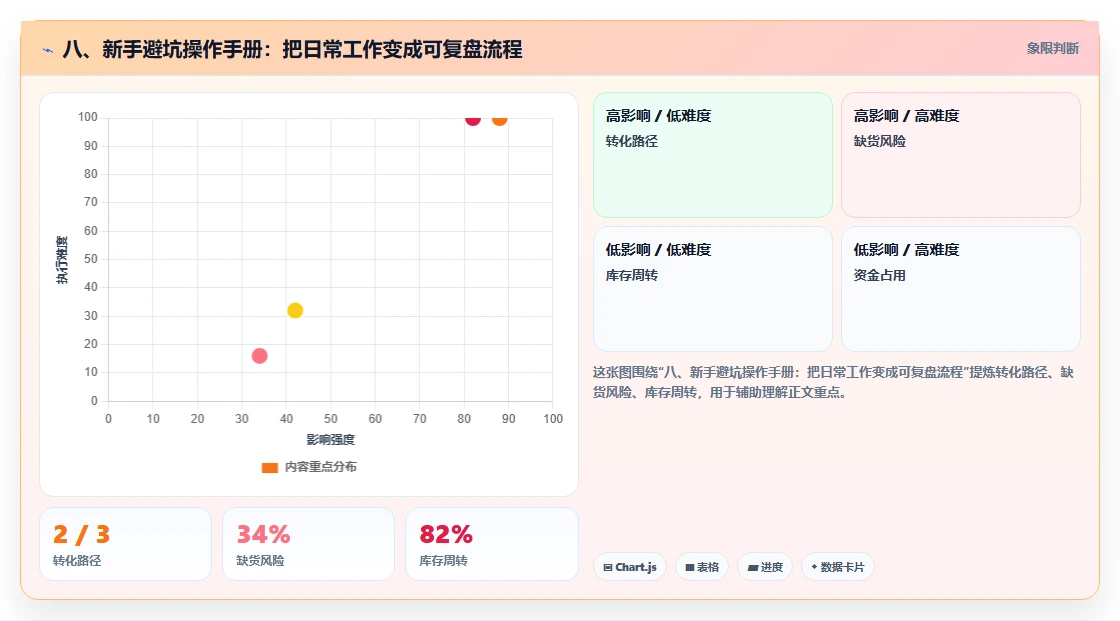Click the section title 八、新手避坑操作手册

coord(292,49)
